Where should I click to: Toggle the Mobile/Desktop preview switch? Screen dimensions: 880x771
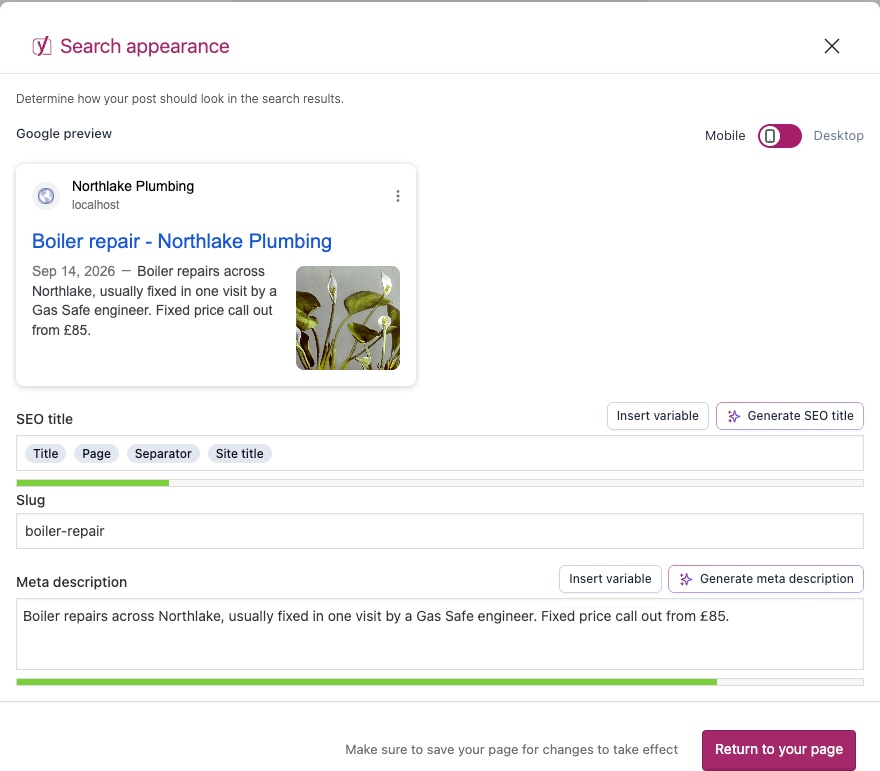(780, 136)
